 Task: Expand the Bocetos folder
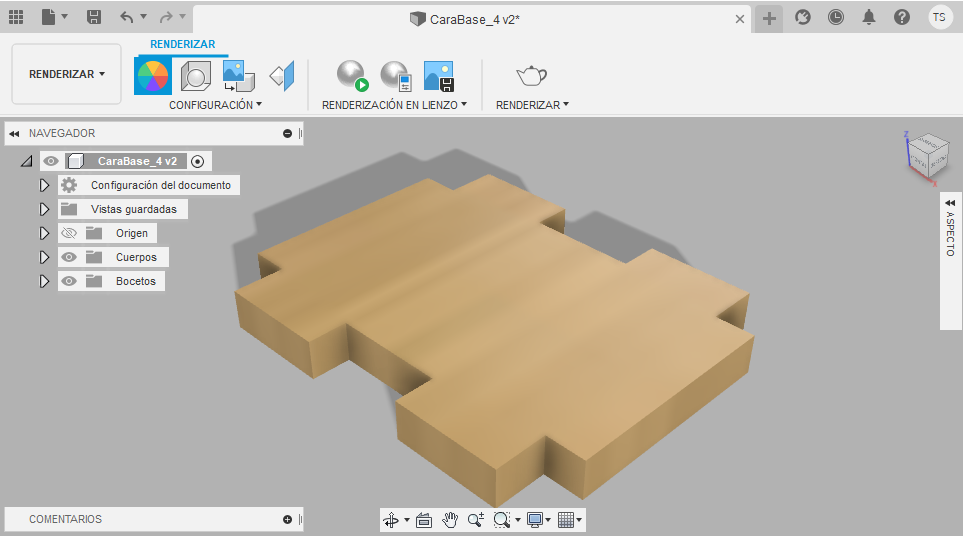click(44, 281)
